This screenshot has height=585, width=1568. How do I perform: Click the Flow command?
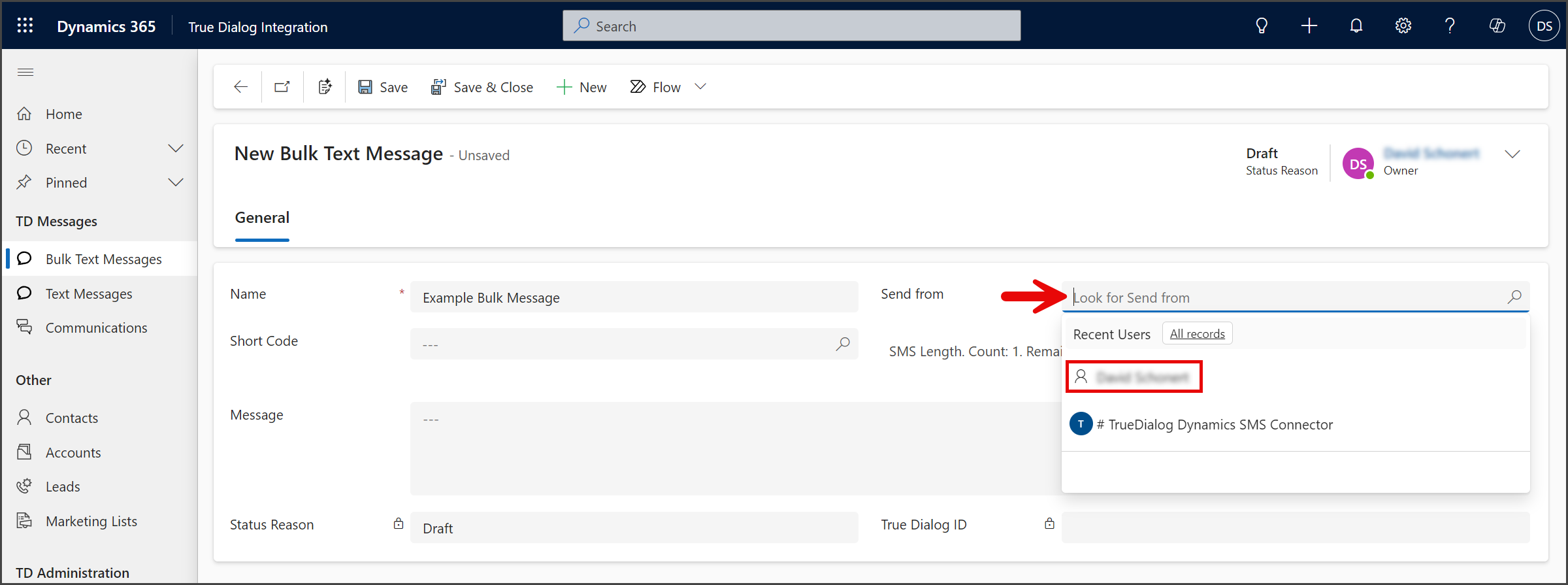click(655, 87)
